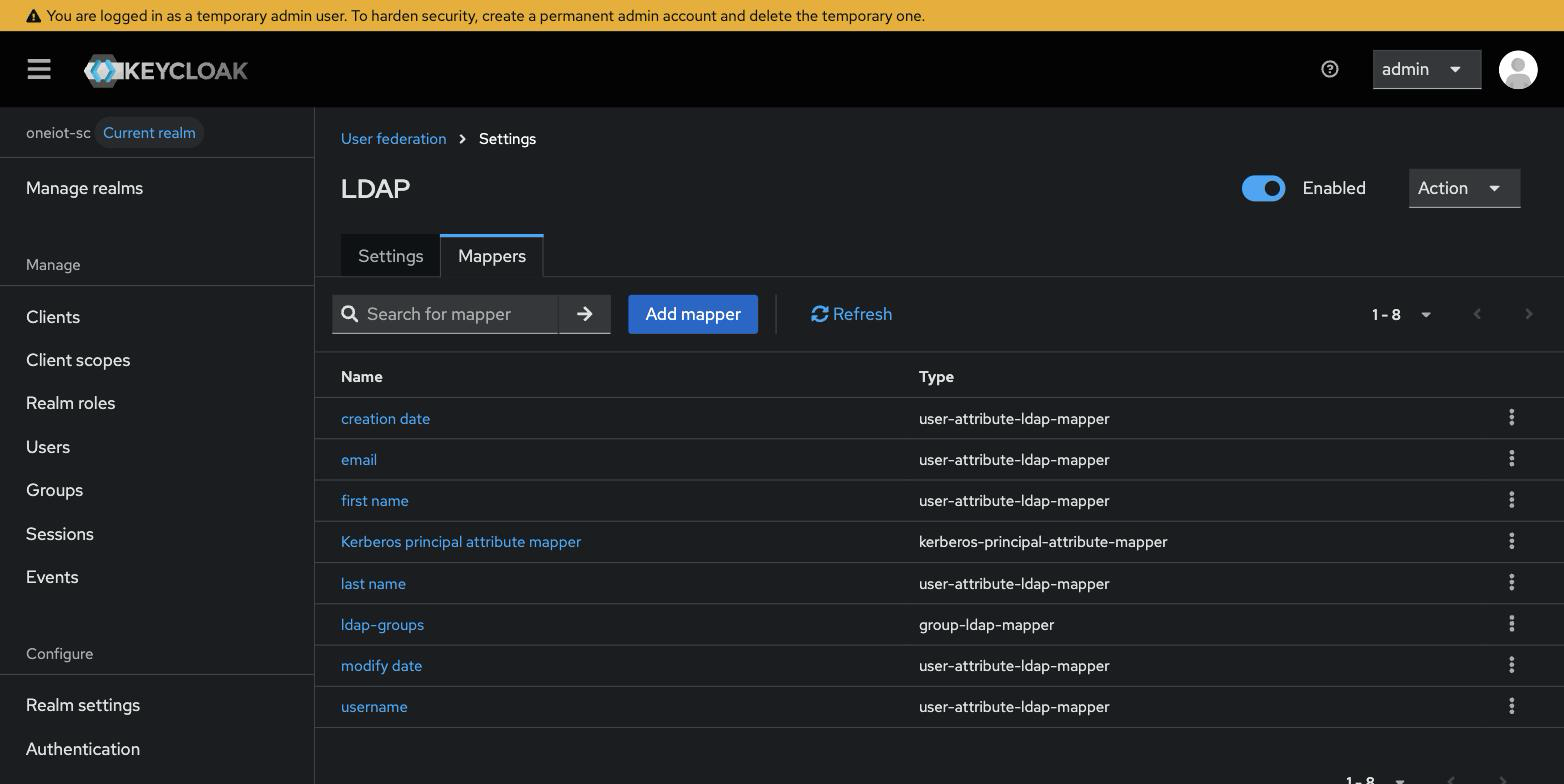
Task: Click the kerberos-principal-attribute-mapper type cell
Action: point(1043,542)
